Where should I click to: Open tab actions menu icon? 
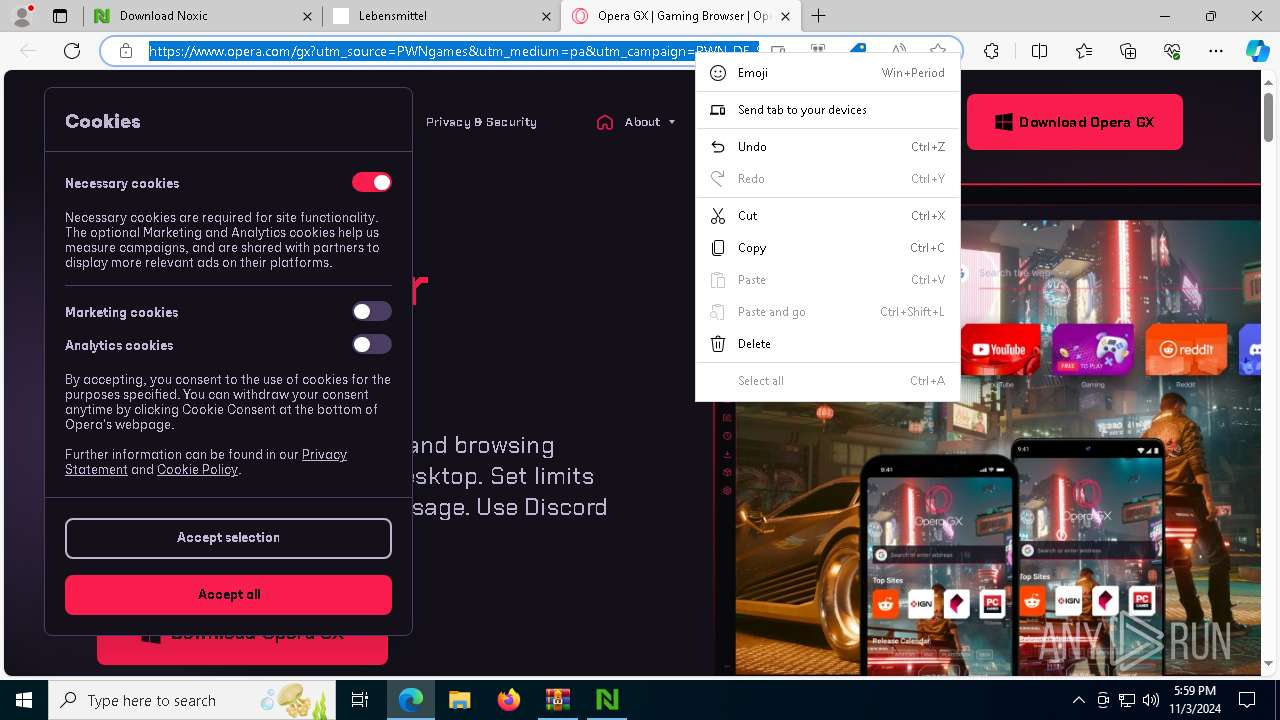click(60, 16)
